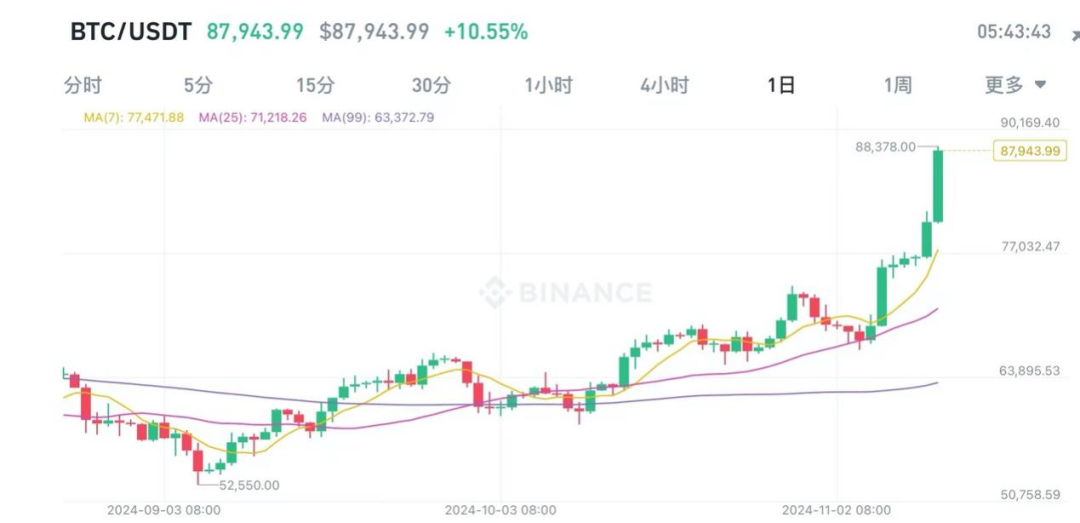
Task: Click the partially visible icon beside the clock
Action: pyautogui.click(x=1074, y=33)
